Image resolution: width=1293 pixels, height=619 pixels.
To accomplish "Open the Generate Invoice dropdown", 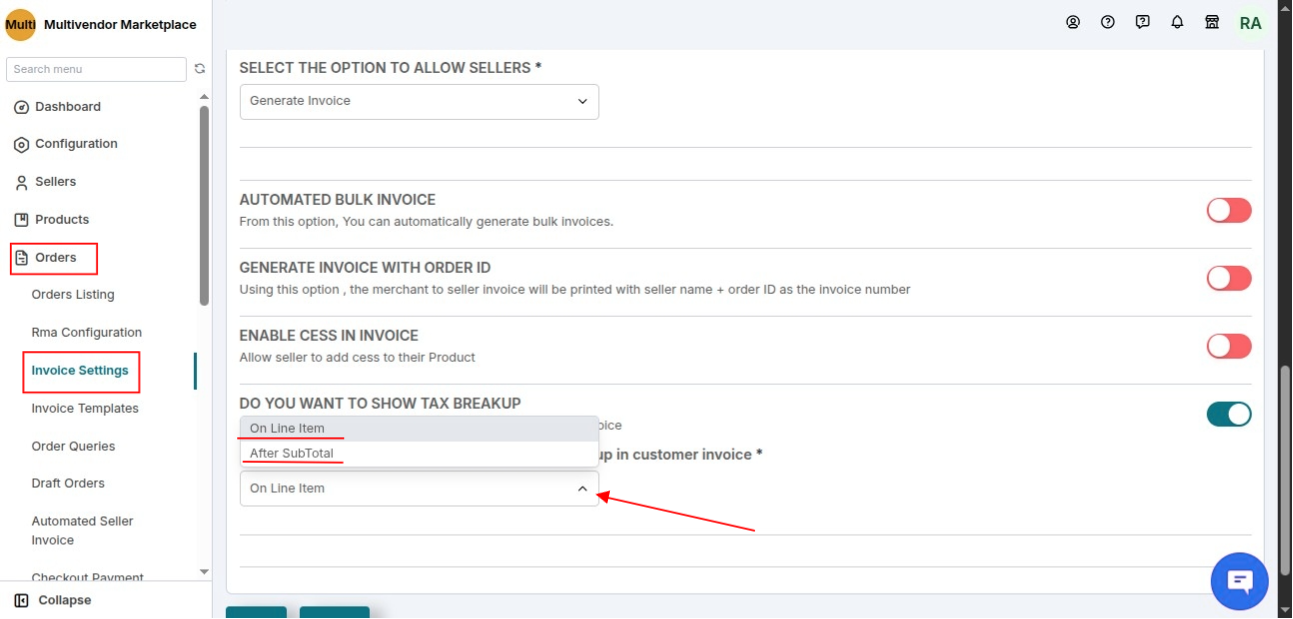I will click(419, 102).
